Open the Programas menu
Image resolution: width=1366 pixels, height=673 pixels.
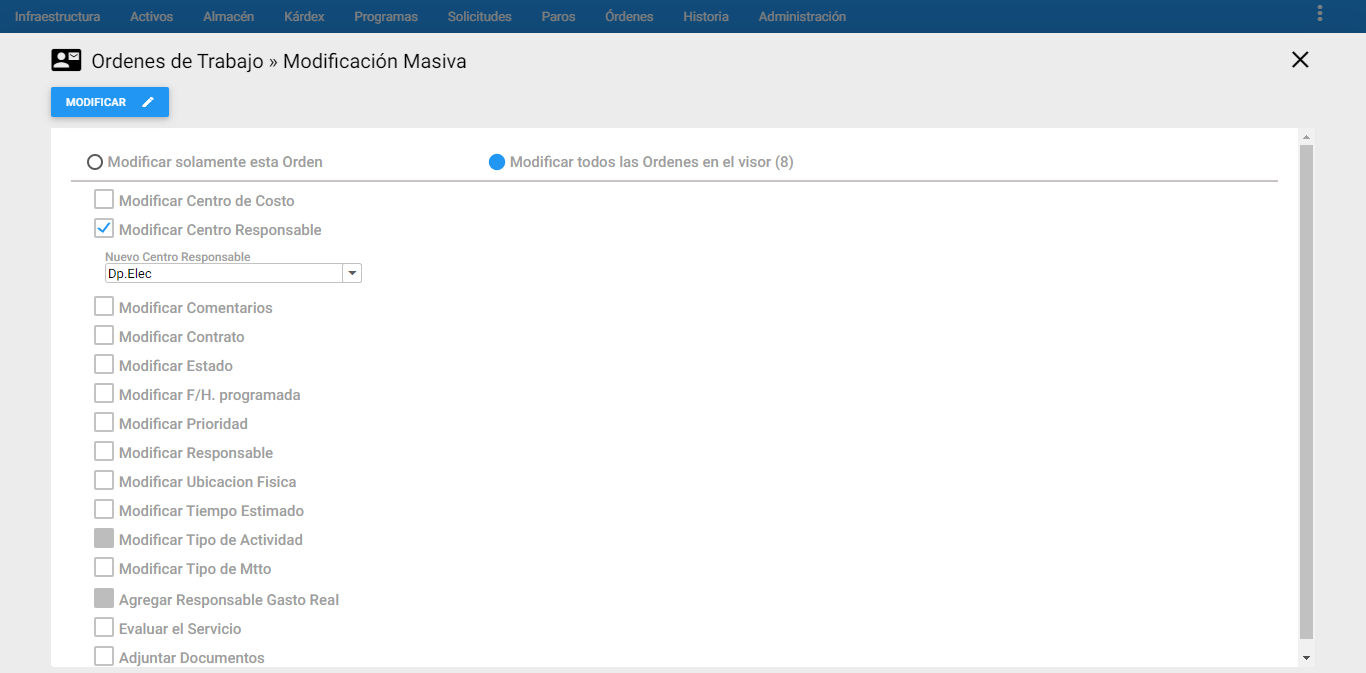point(386,17)
